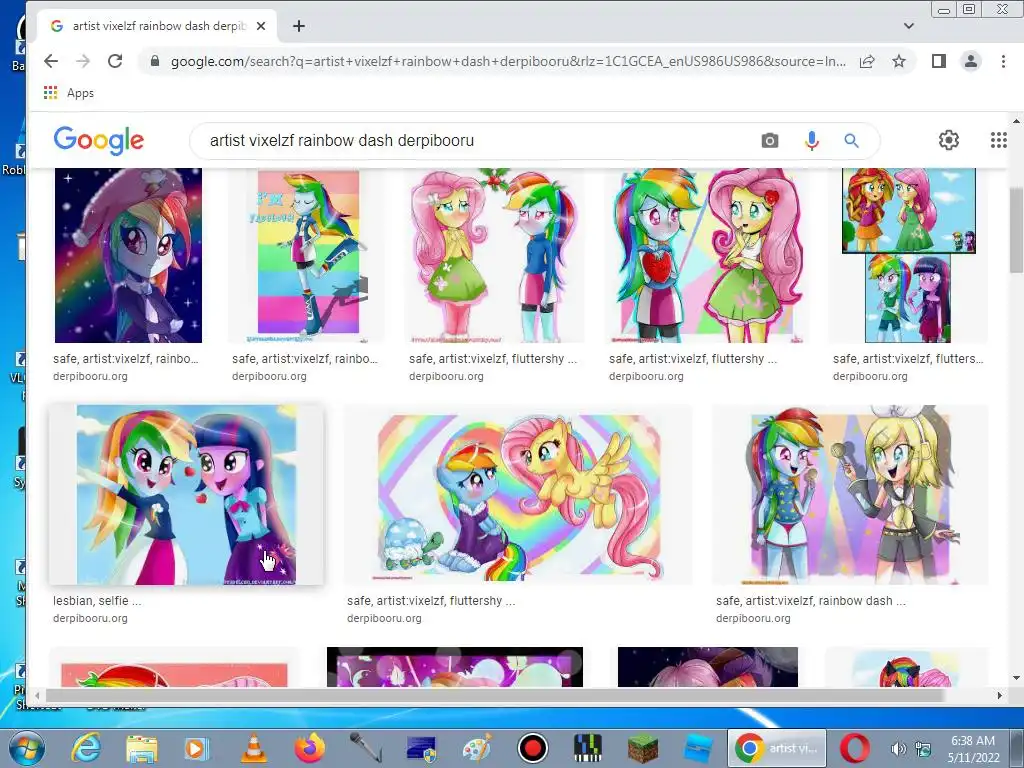Open a new Chrome tab
The image size is (1024, 768).
pos(298,26)
